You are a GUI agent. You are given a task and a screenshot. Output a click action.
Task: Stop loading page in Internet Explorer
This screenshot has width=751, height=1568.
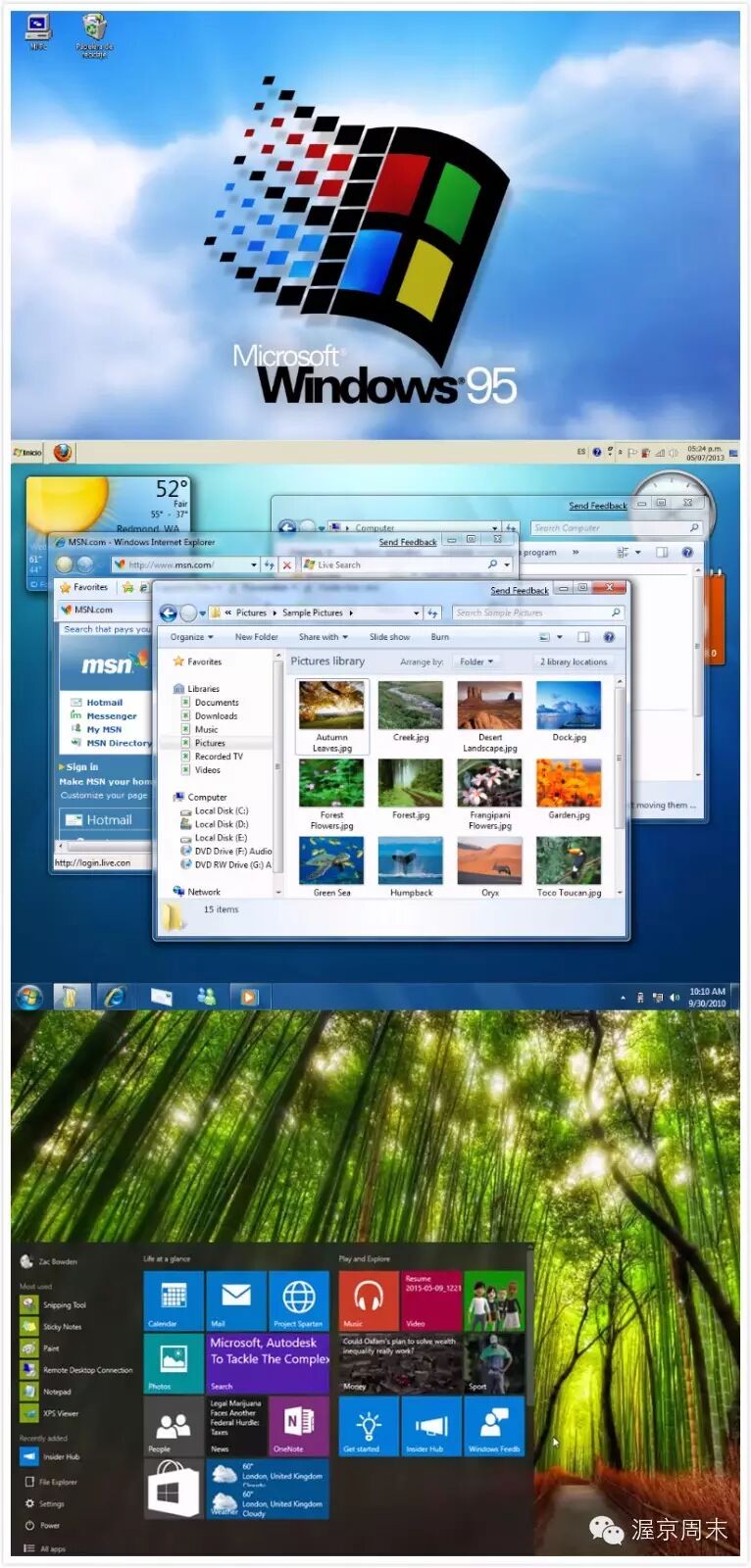click(287, 564)
